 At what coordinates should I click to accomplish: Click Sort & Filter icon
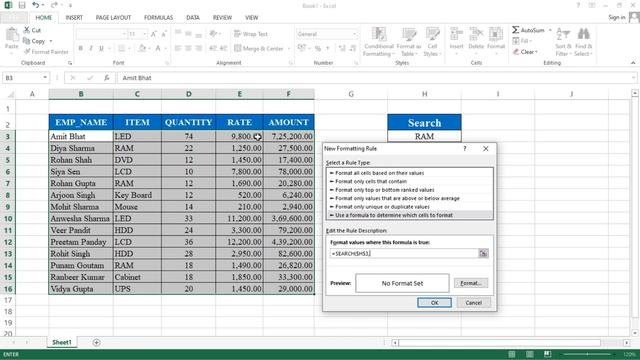[563, 35]
